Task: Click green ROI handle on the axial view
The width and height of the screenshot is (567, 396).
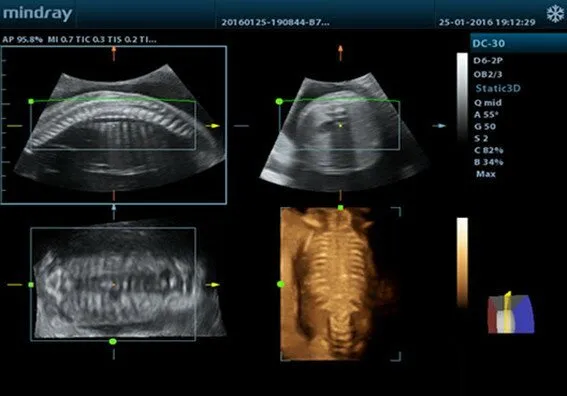Action: (279, 102)
